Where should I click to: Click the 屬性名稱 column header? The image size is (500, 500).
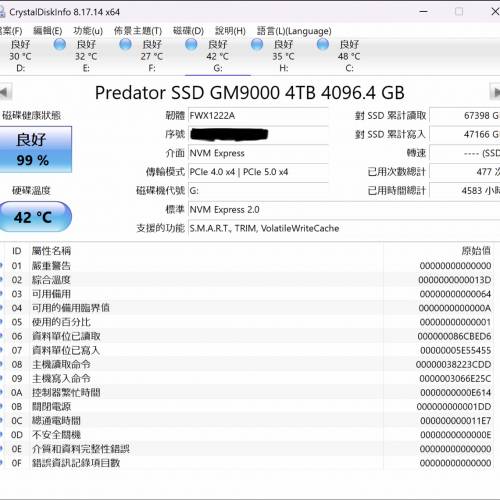tap(51, 251)
